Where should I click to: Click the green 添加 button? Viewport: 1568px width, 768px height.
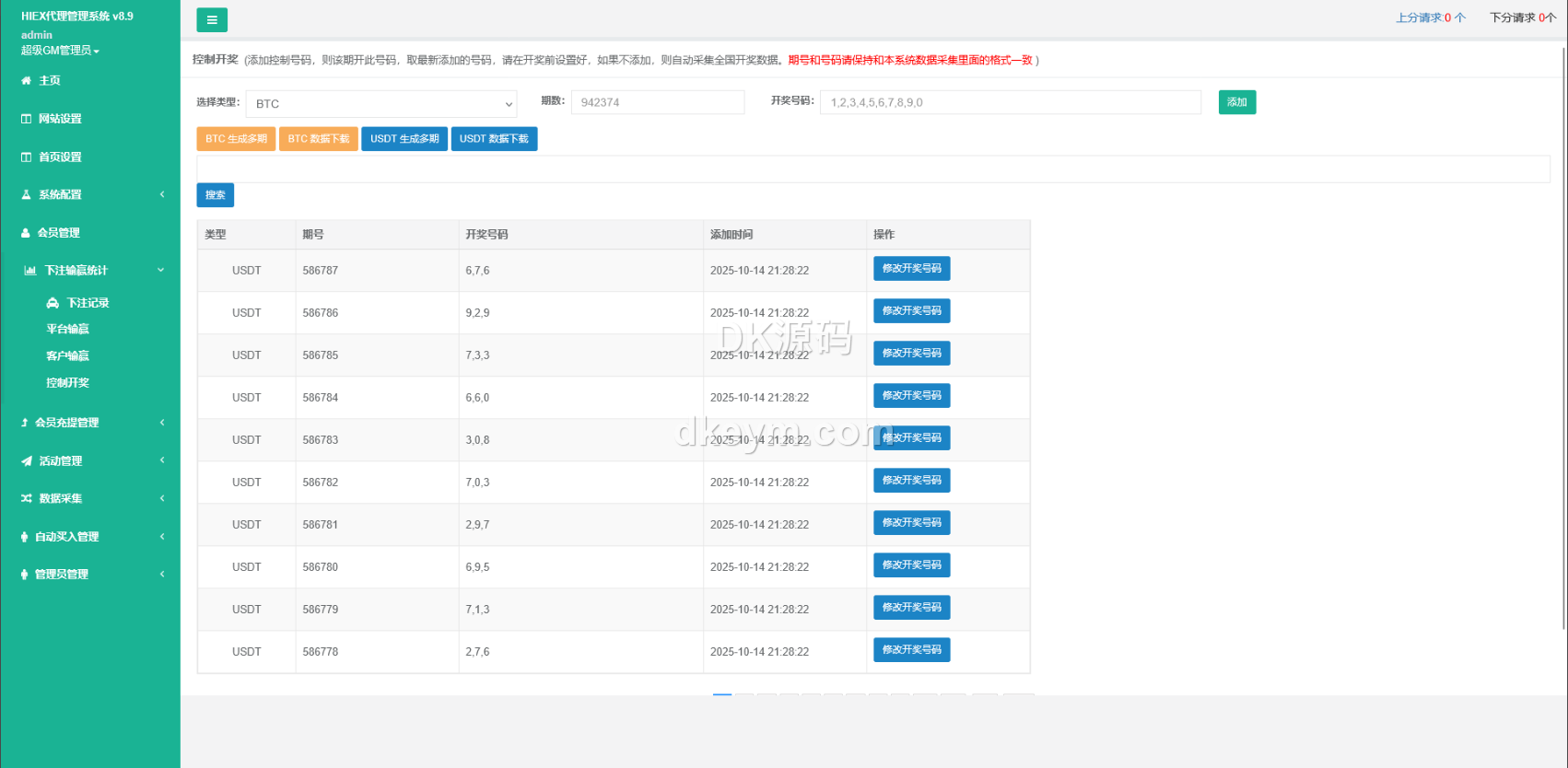click(1236, 102)
